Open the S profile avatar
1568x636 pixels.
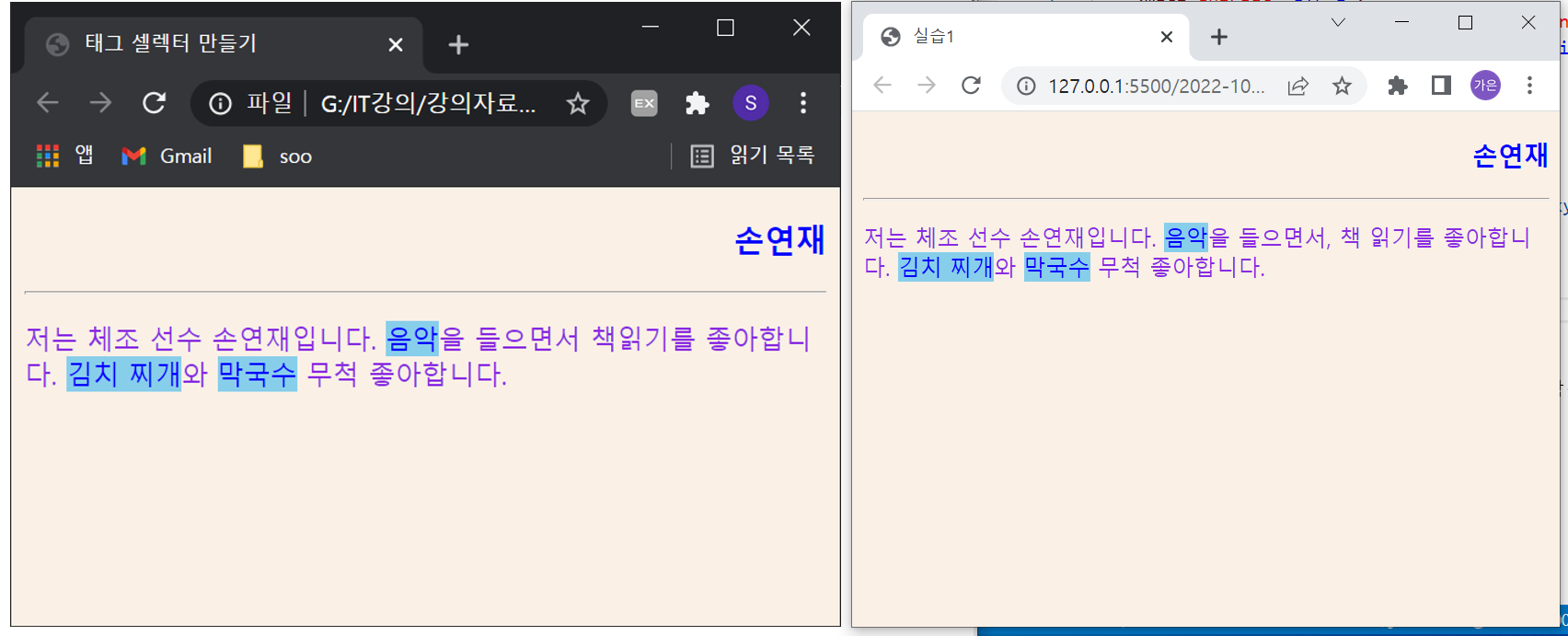click(751, 103)
